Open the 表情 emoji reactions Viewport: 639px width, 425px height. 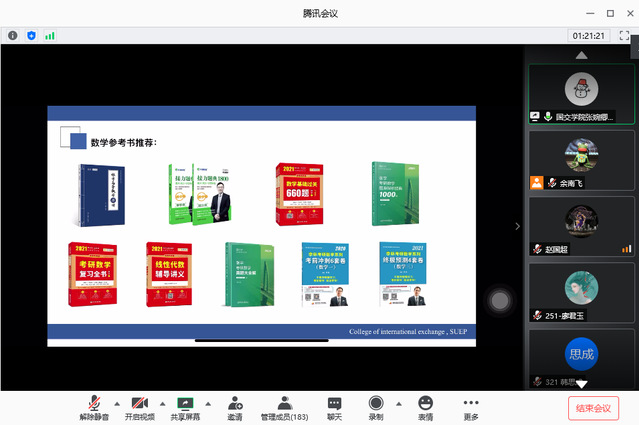(x=426, y=408)
